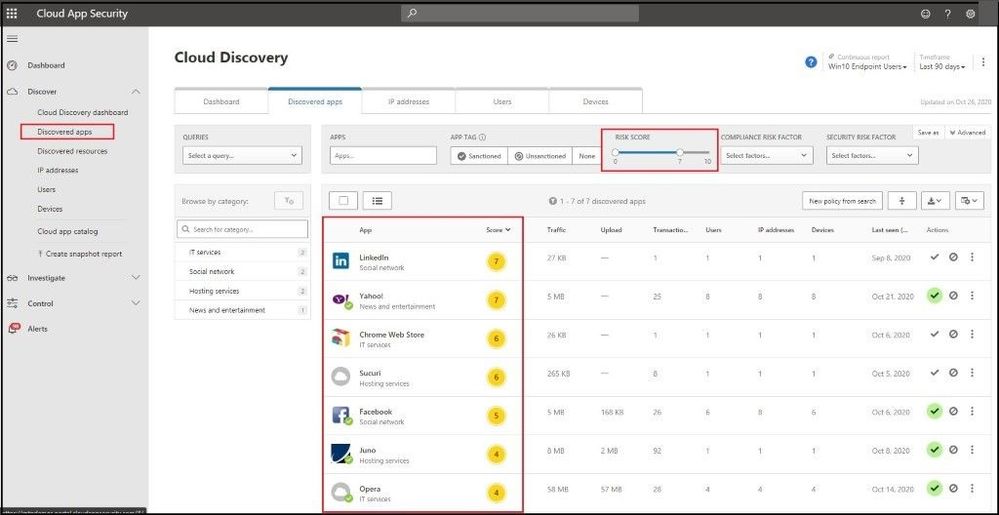Viewport: 999px width, 515px height.
Task: Unsanction the Facebook app
Action: coord(953,412)
